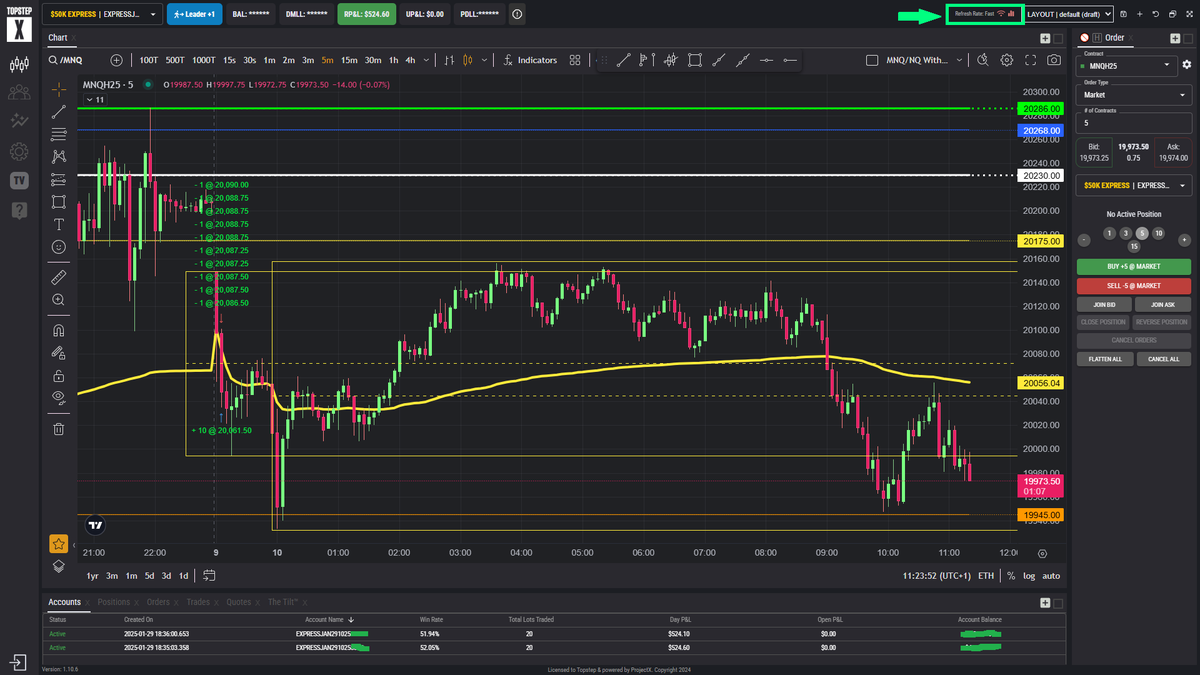Select the crosshair cursor drawing tool
1200x675 pixels.
pos(59,89)
